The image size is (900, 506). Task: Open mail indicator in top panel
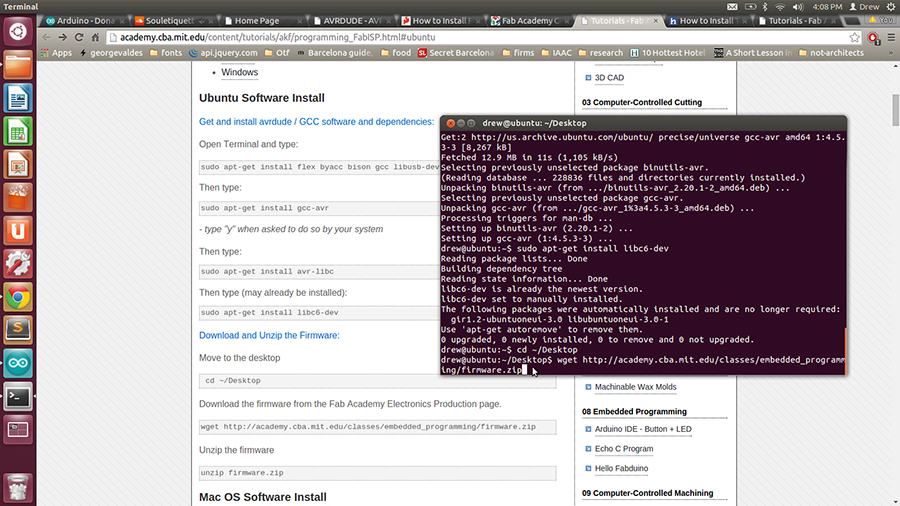point(732,7)
